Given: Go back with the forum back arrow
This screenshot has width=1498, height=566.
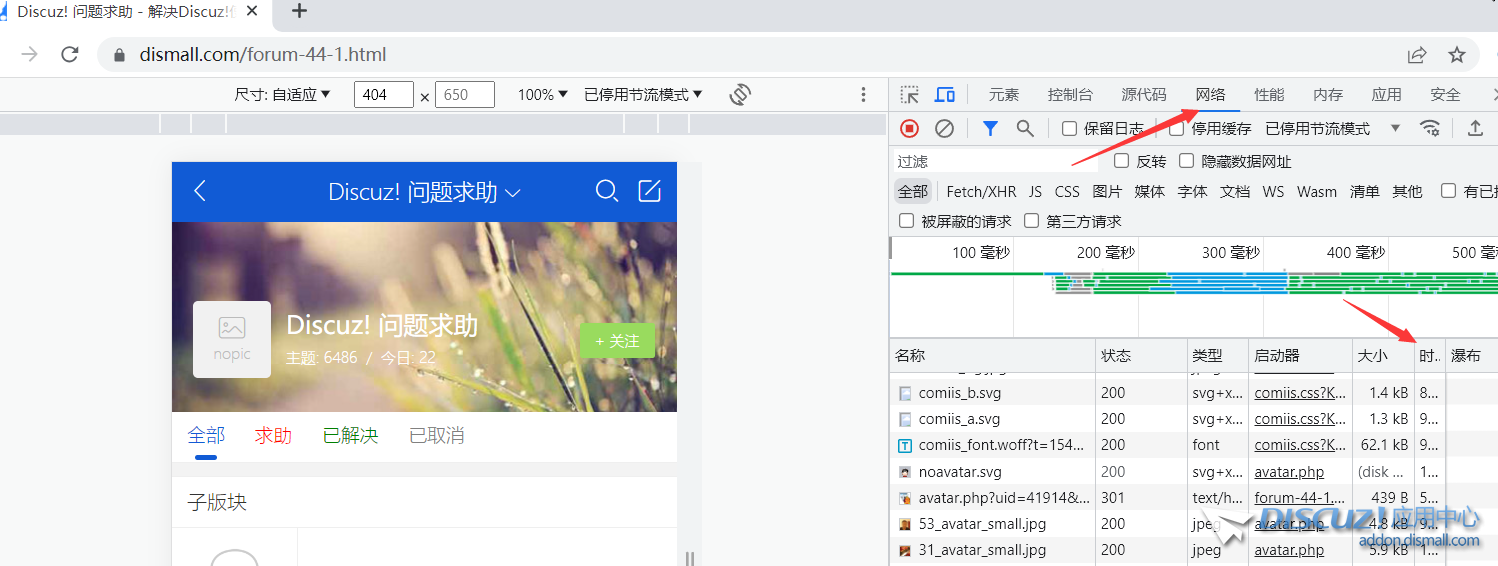Looking at the screenshot, I should [x=200, y=191].
